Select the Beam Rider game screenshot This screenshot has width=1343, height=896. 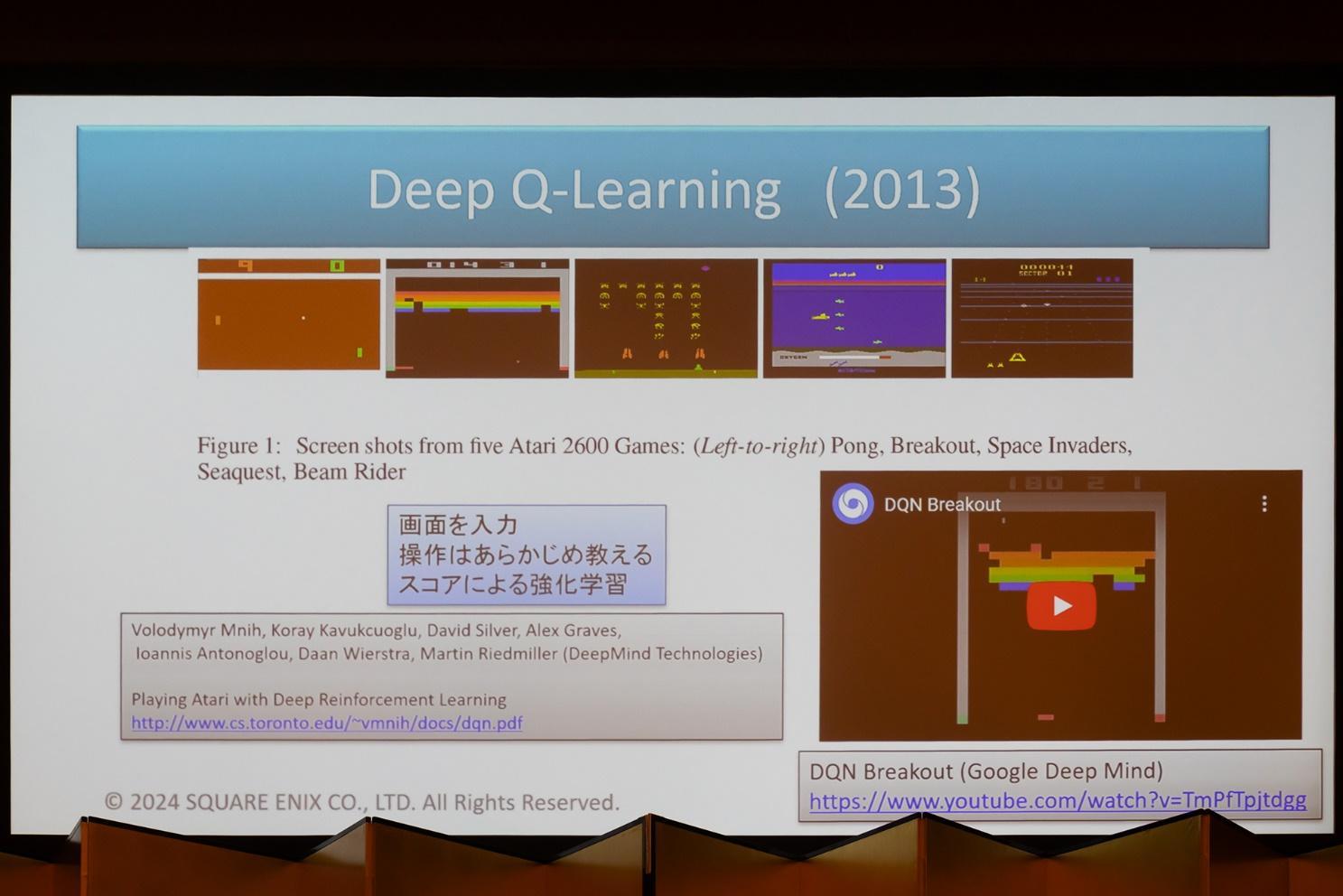pyautogui.click(x=1042, y=318)
